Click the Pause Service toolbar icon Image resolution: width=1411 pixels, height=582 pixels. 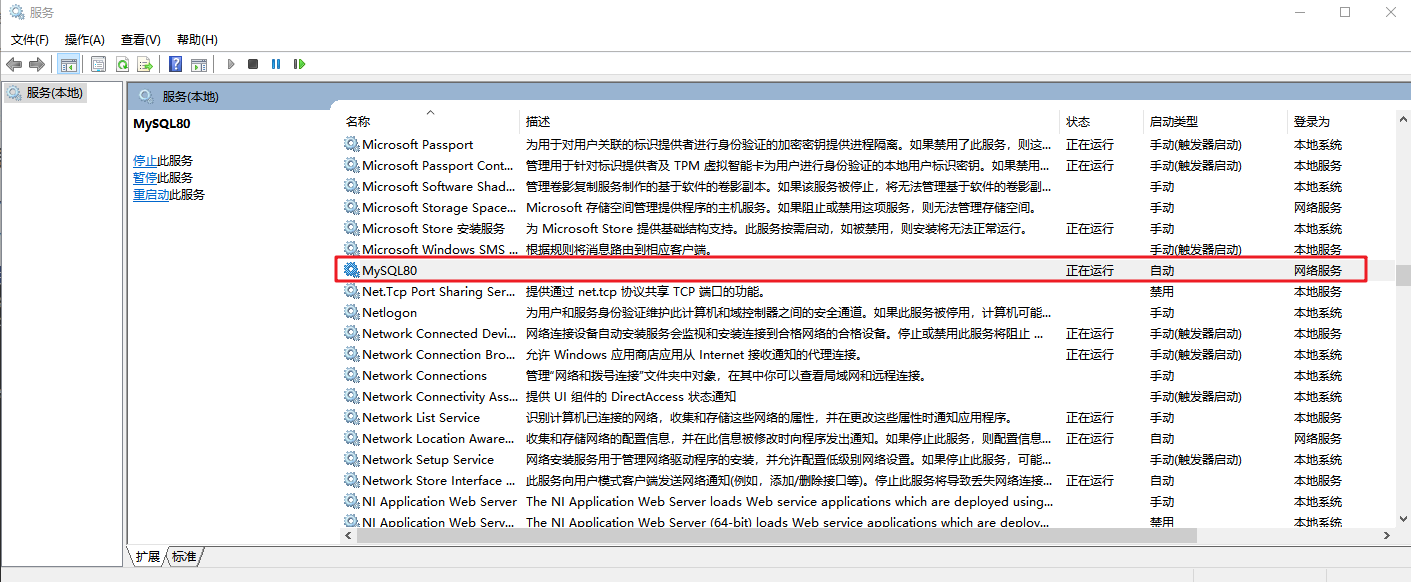pyautogui.click(x=276, y=64)
